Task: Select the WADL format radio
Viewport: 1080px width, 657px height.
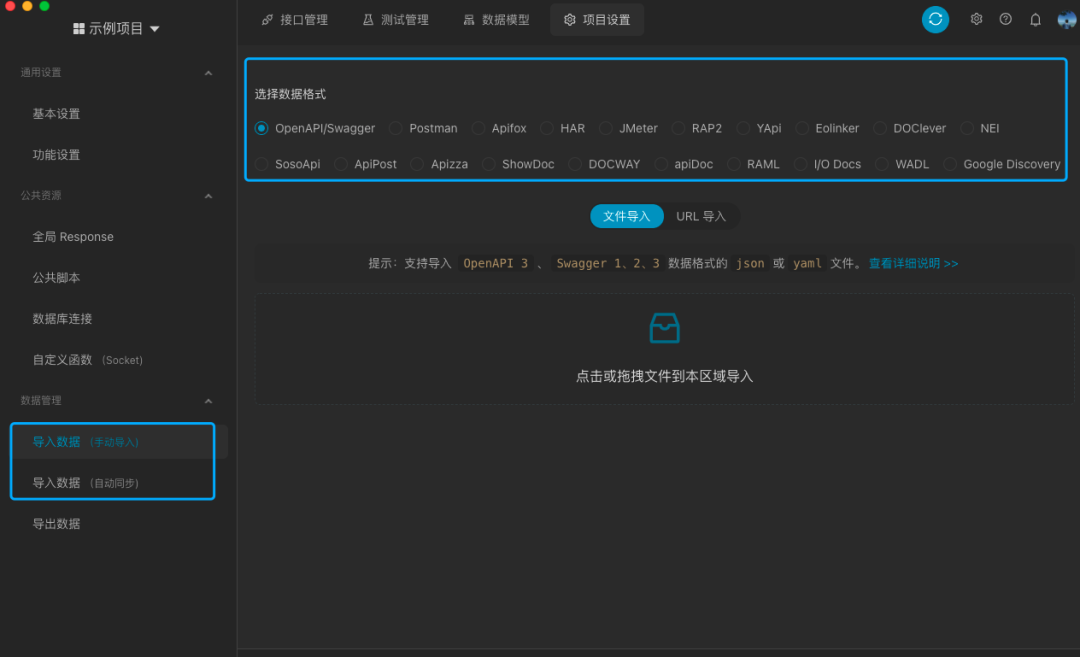Action: pos(882,164)
